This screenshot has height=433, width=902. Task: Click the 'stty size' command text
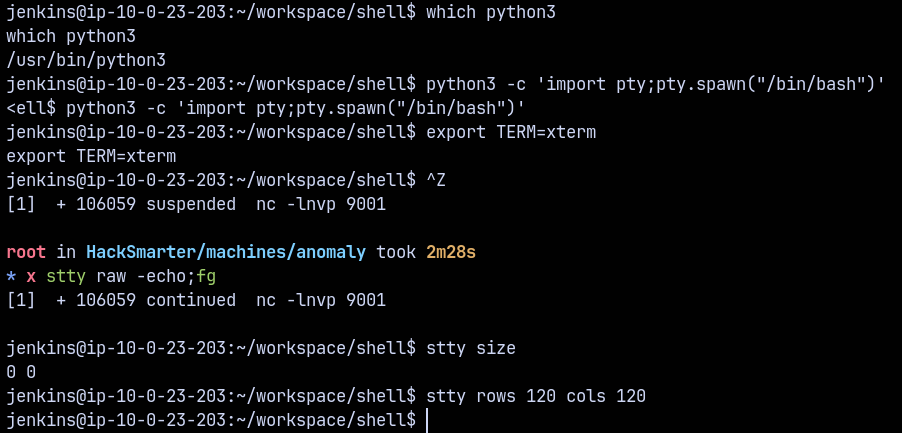[x=470, y=349]
